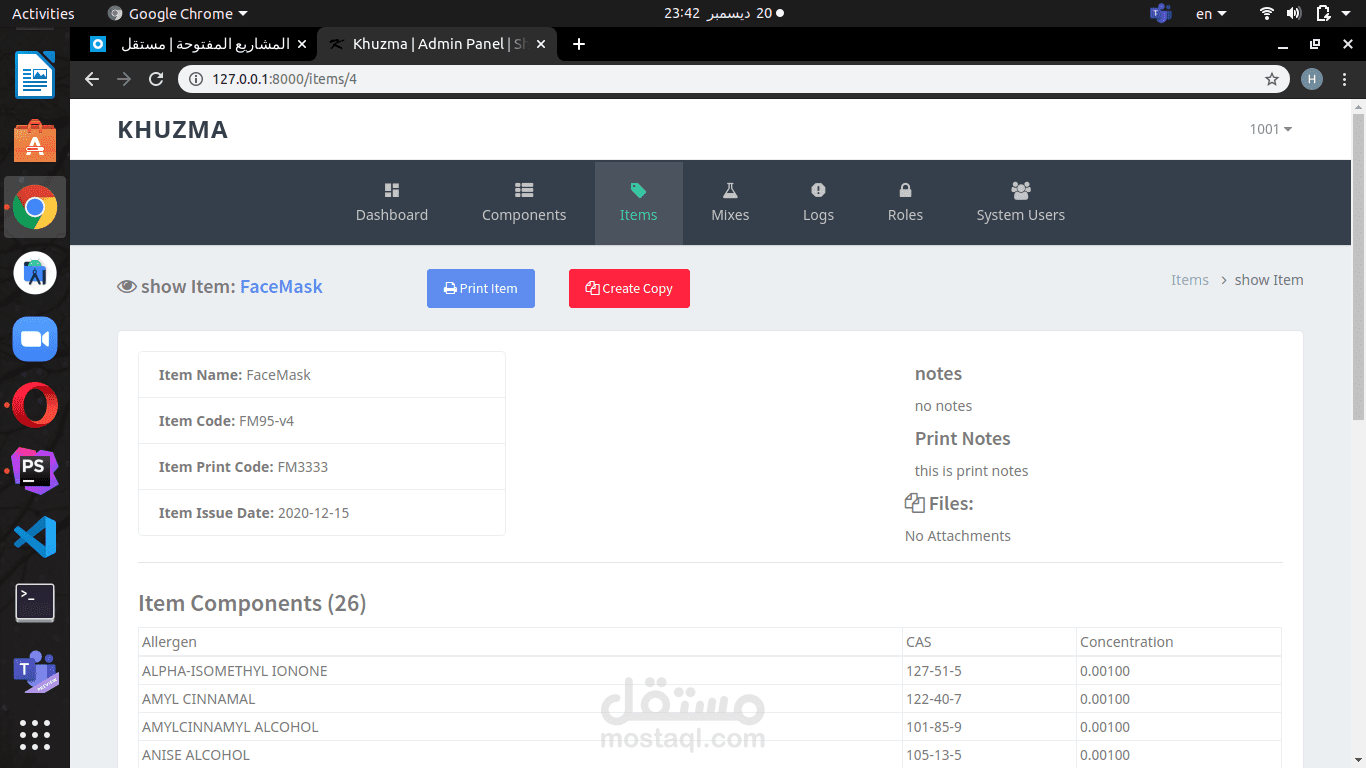Open the Logs section
This screenshot has width=1366, height=768.
818,203
